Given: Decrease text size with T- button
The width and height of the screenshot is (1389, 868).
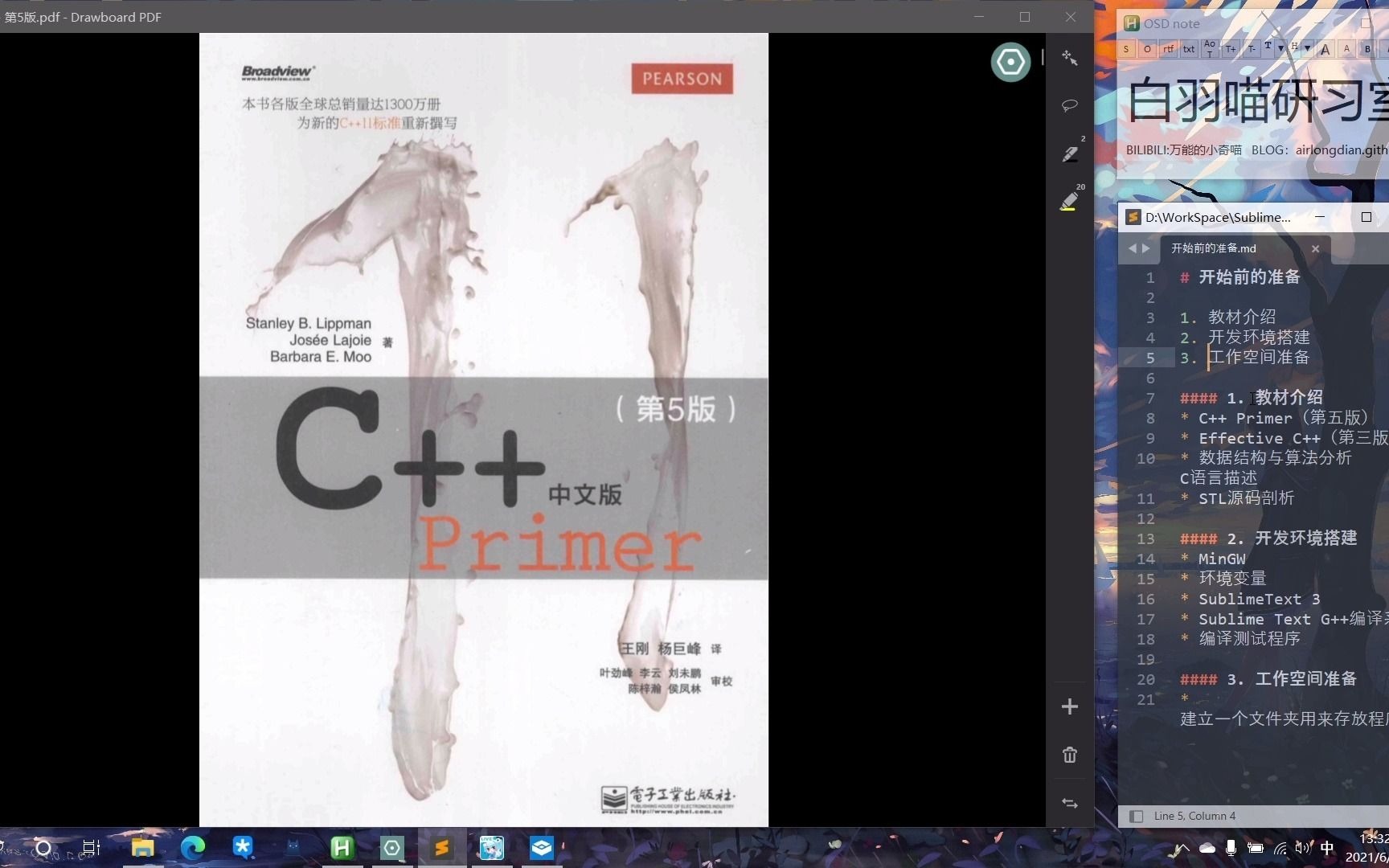Looking at the screenshot, I should pyautogui.click(x=1252, y=49).
